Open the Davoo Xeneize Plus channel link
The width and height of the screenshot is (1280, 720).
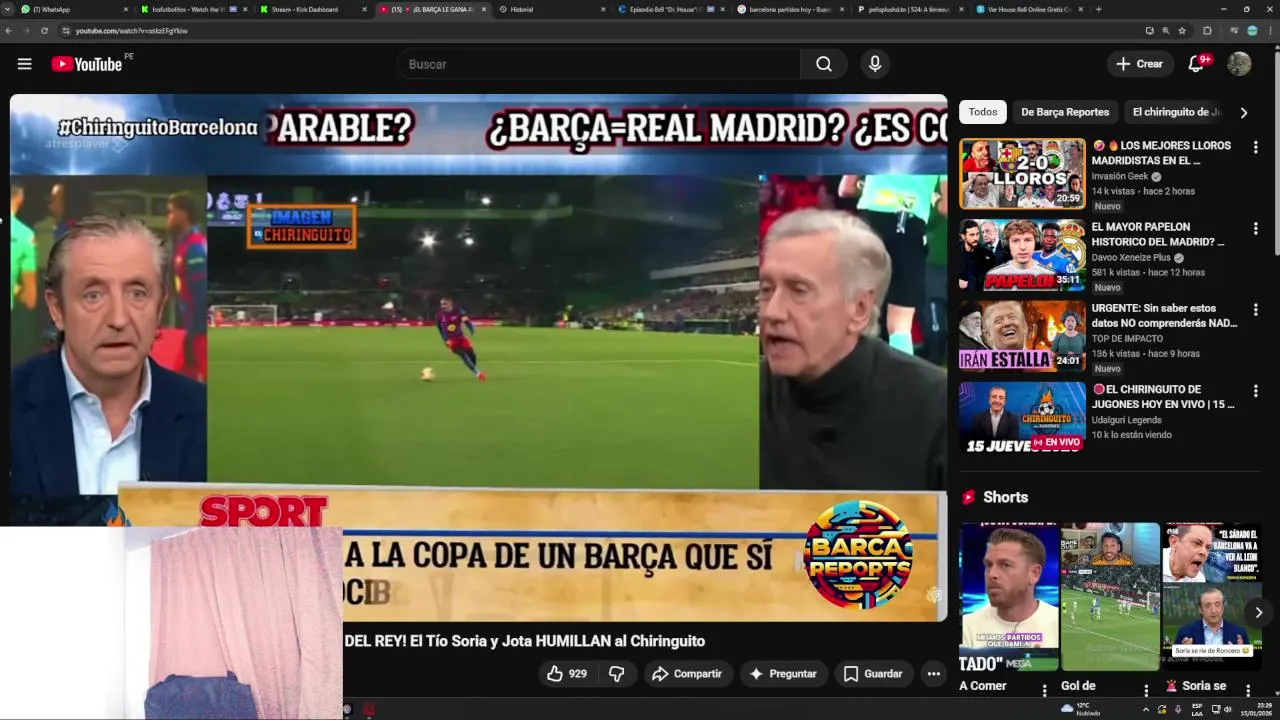pos(1131,257)
